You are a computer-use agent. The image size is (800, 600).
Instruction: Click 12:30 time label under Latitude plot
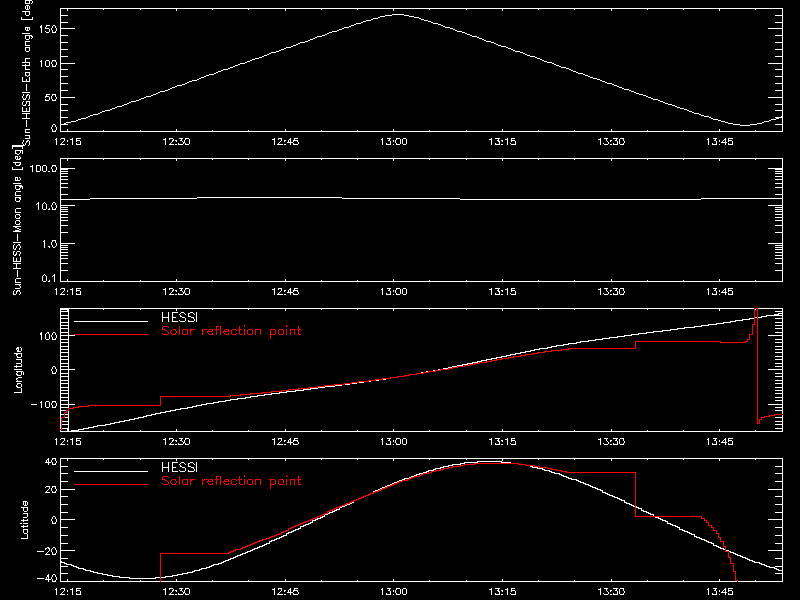(177, 591)
